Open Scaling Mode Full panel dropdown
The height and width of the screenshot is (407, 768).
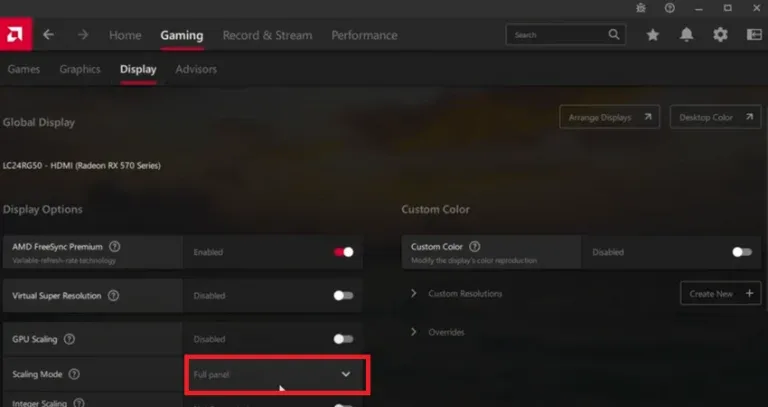277,375
